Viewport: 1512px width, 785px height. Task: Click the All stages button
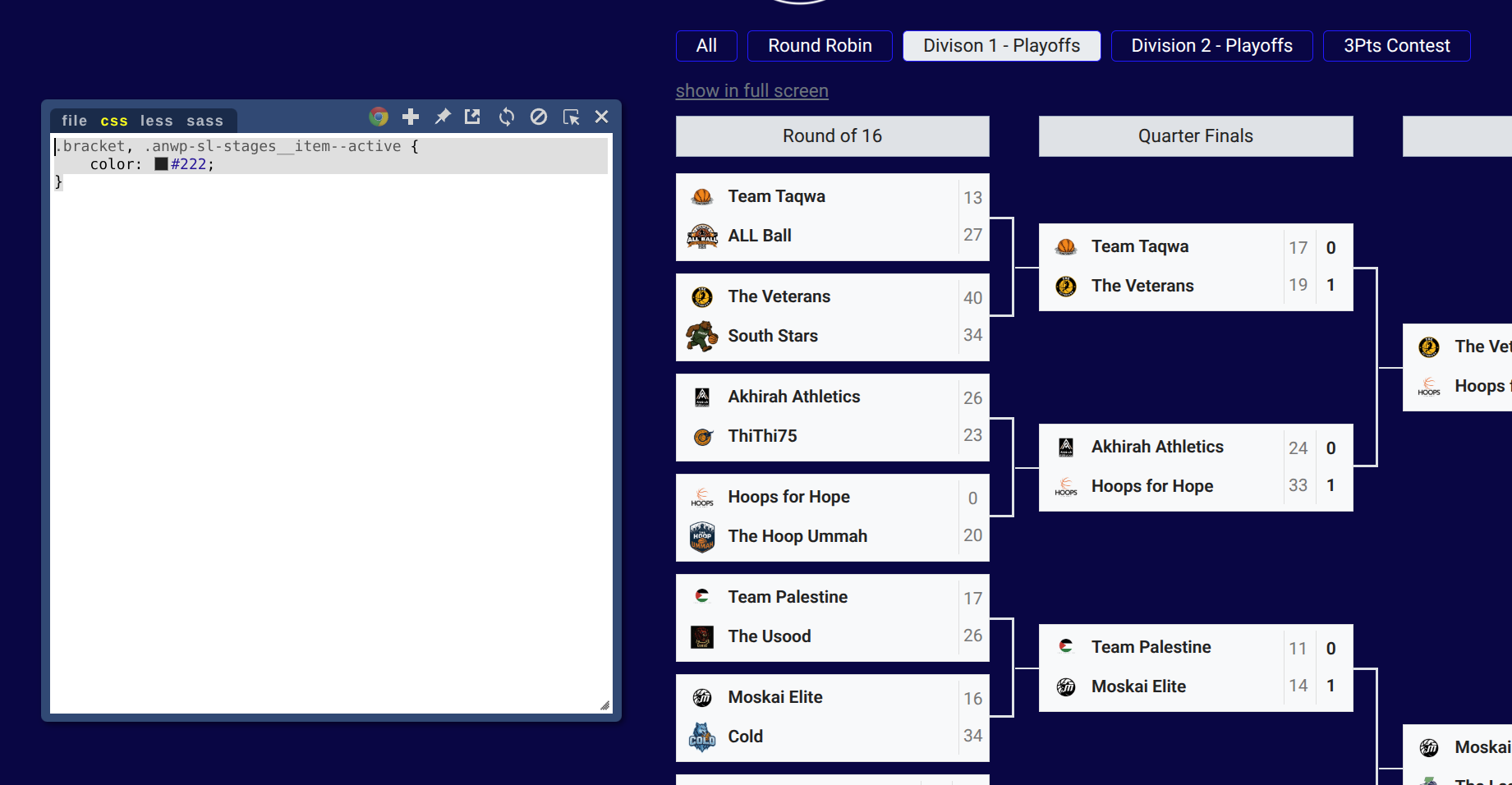[705, 46]
